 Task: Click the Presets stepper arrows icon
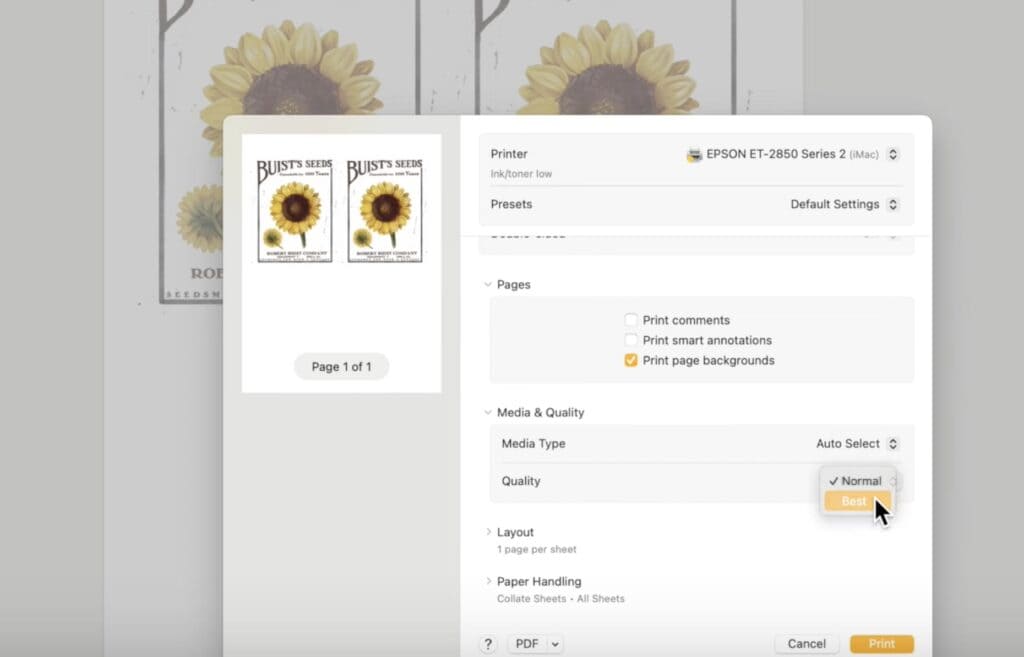click(893, 204)
